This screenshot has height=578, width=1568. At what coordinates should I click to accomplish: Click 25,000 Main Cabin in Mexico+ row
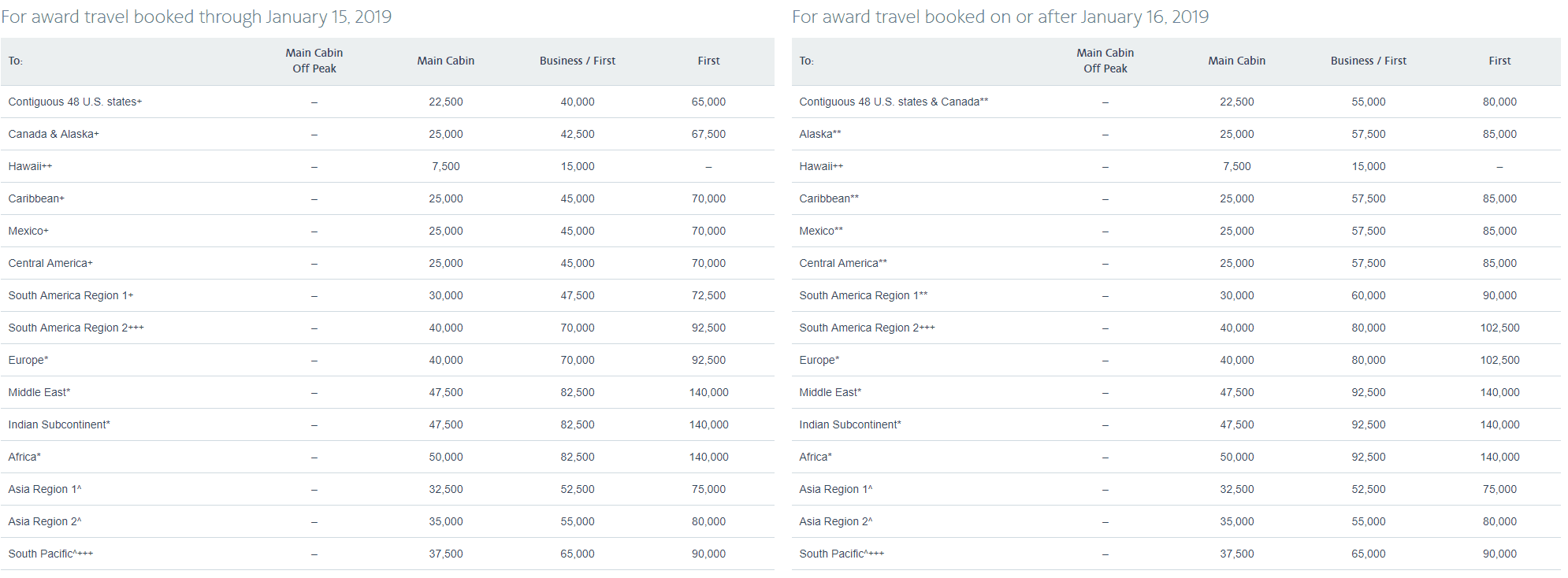[x=446, y=231]
